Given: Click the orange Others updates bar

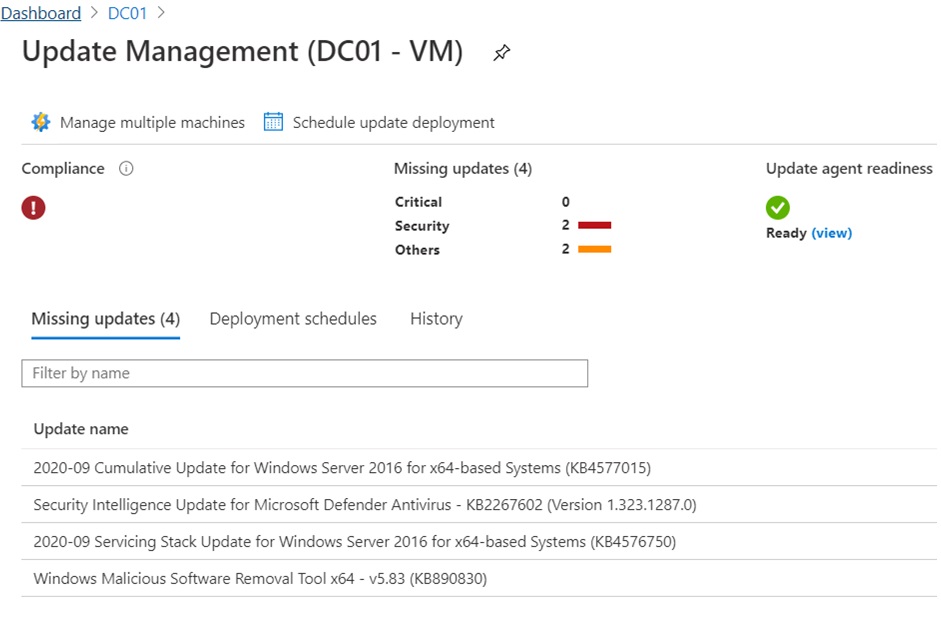Looking at the screenshot, I should click(x=594, y=250).
